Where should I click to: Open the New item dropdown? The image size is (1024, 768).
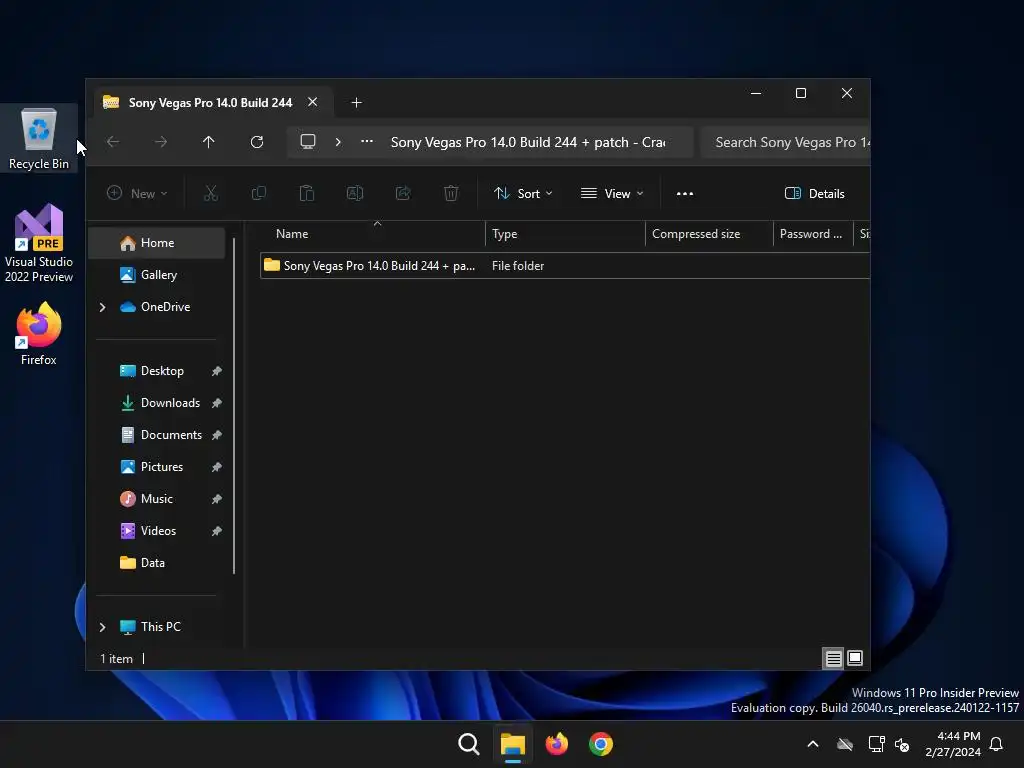pos(137,193)
